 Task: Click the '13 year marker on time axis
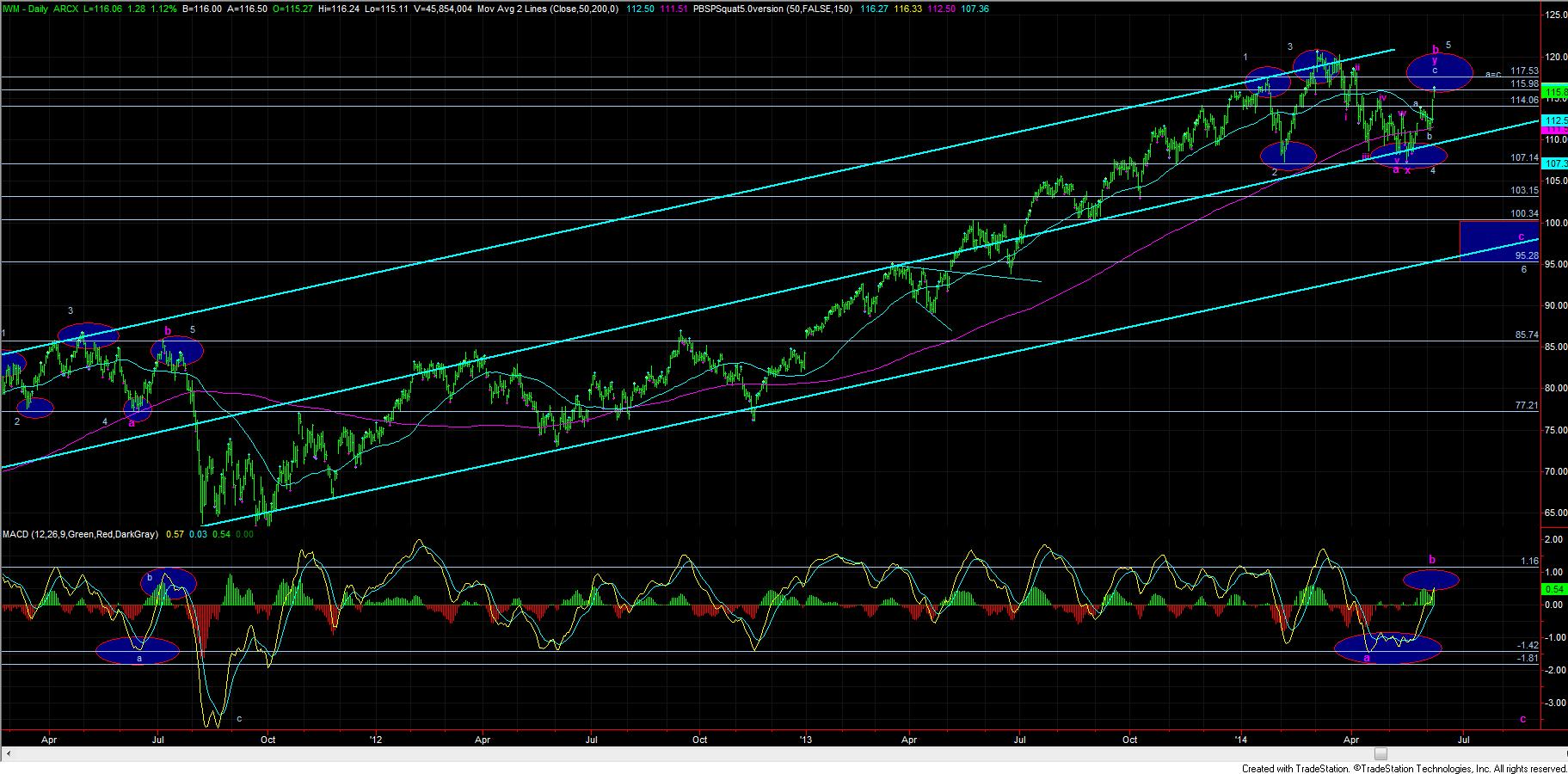point(805,739)
